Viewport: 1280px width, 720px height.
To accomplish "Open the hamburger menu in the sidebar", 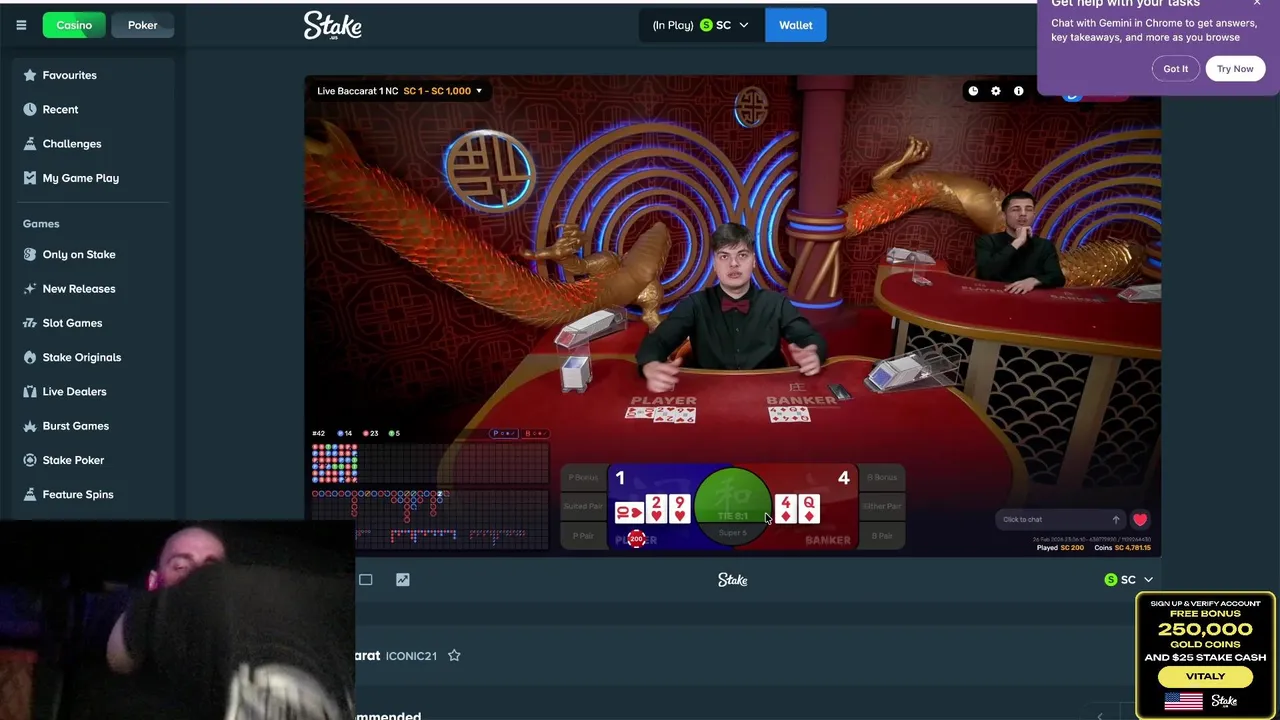I will (x=21, y=25).
